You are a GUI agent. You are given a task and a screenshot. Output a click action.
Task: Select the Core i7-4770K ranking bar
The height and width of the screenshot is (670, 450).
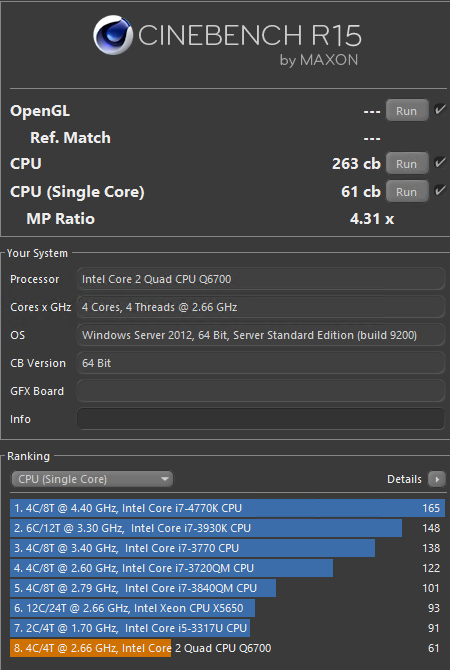pos(227,508)
